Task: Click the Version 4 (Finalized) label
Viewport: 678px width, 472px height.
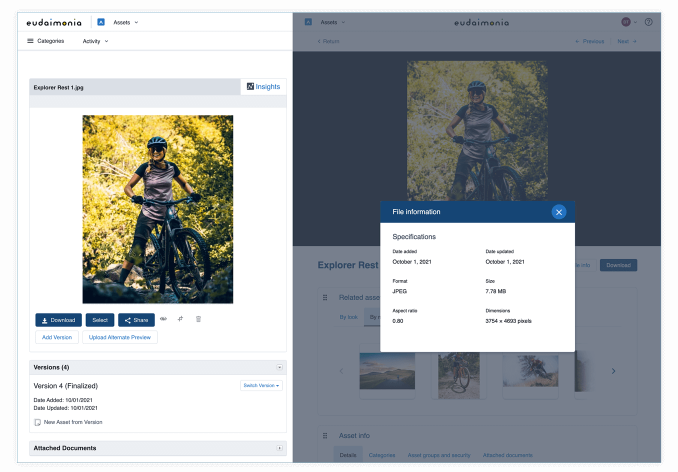Action: 66,386
